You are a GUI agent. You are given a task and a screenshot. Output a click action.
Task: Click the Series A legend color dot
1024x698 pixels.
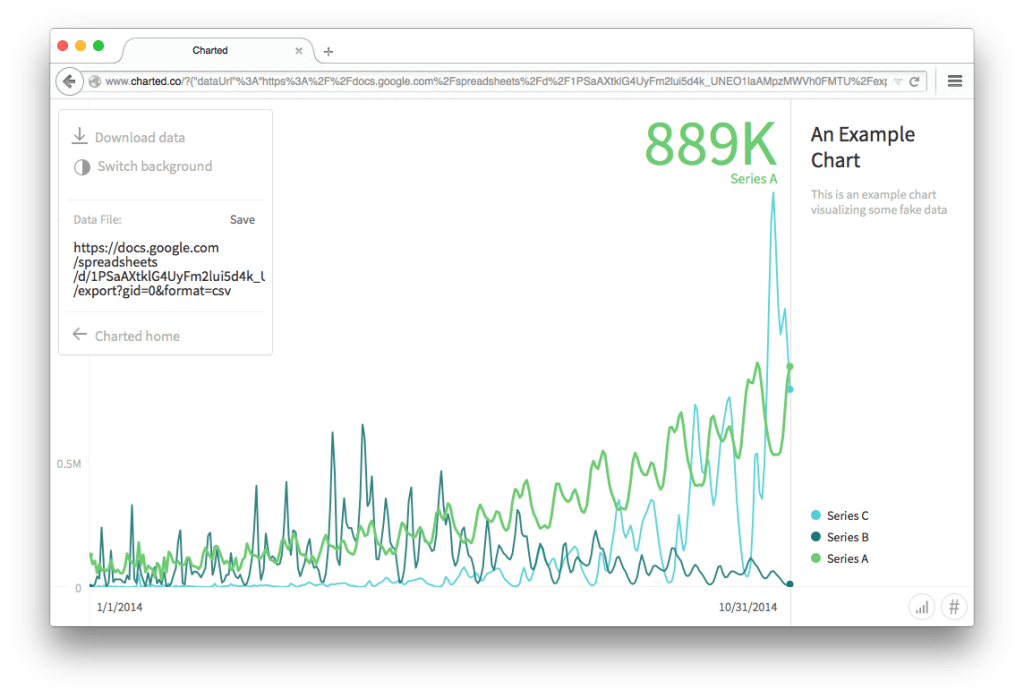click(x=816, y=558)
